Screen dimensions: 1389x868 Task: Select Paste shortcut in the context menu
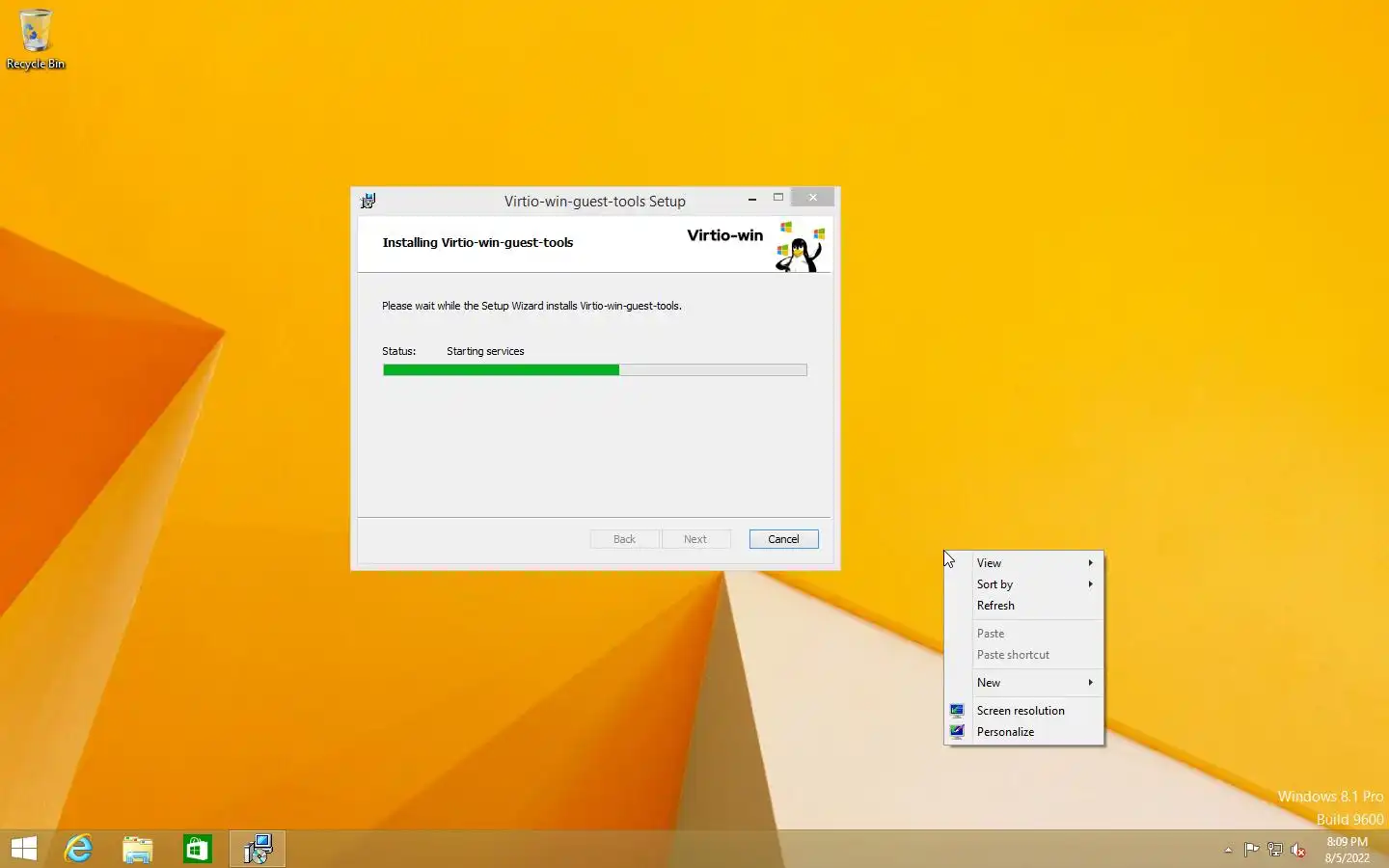click(x=1024, y=655)
